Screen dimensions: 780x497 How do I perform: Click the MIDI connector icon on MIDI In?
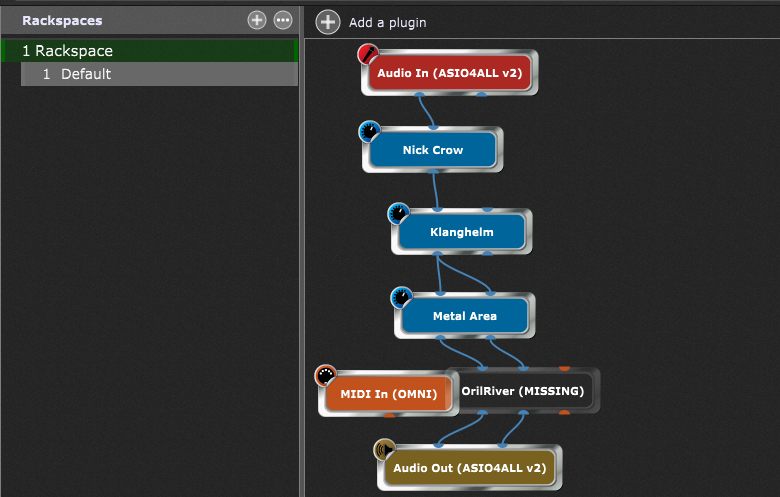(326, 376)
